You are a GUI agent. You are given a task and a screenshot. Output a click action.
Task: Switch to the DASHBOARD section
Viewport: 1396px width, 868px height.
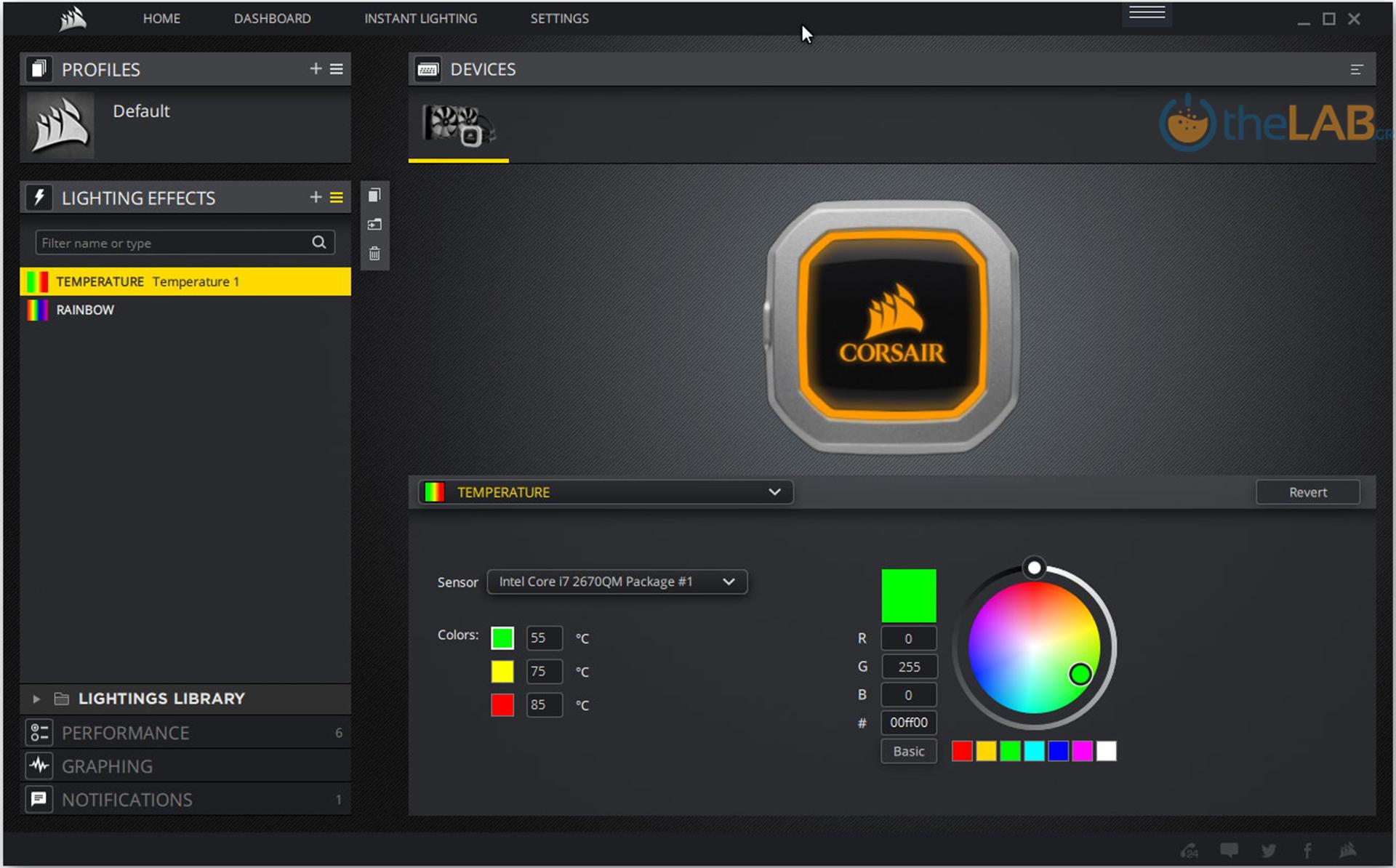pyautogui.click(x=272, y=19)
